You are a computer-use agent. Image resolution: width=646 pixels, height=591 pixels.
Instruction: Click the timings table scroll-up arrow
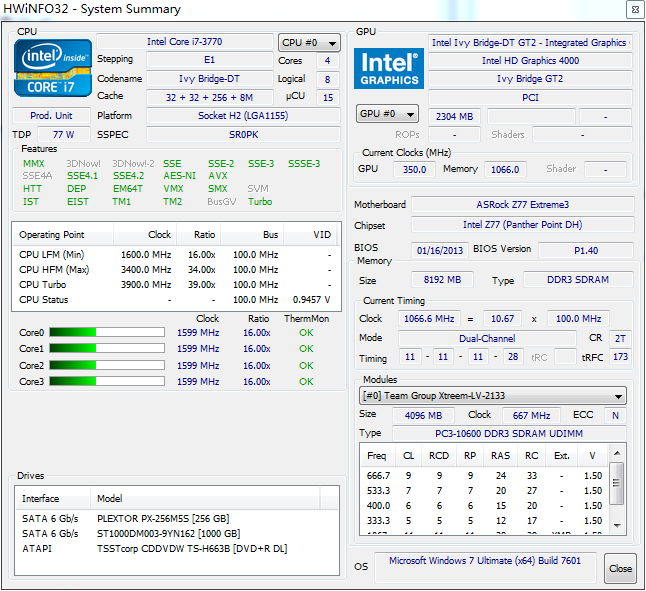click(617, 453)
